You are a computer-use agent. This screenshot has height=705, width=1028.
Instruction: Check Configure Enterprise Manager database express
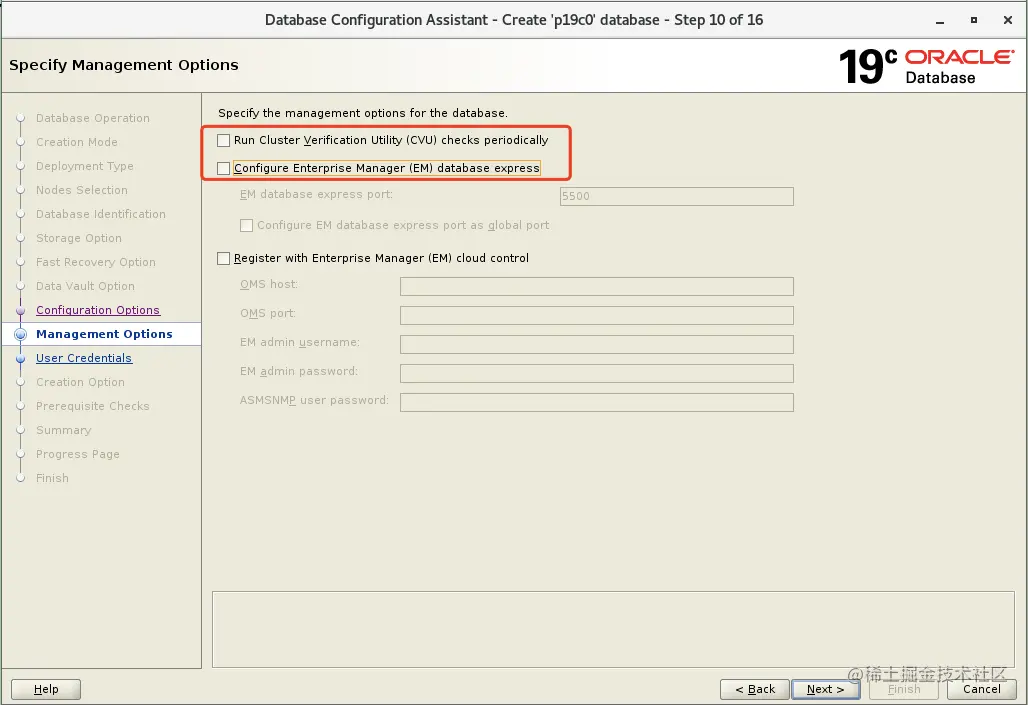[x=224, y=169]
